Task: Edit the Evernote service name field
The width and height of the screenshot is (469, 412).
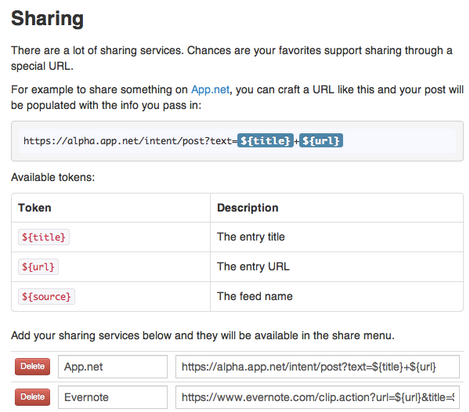Action: point(113,397)
